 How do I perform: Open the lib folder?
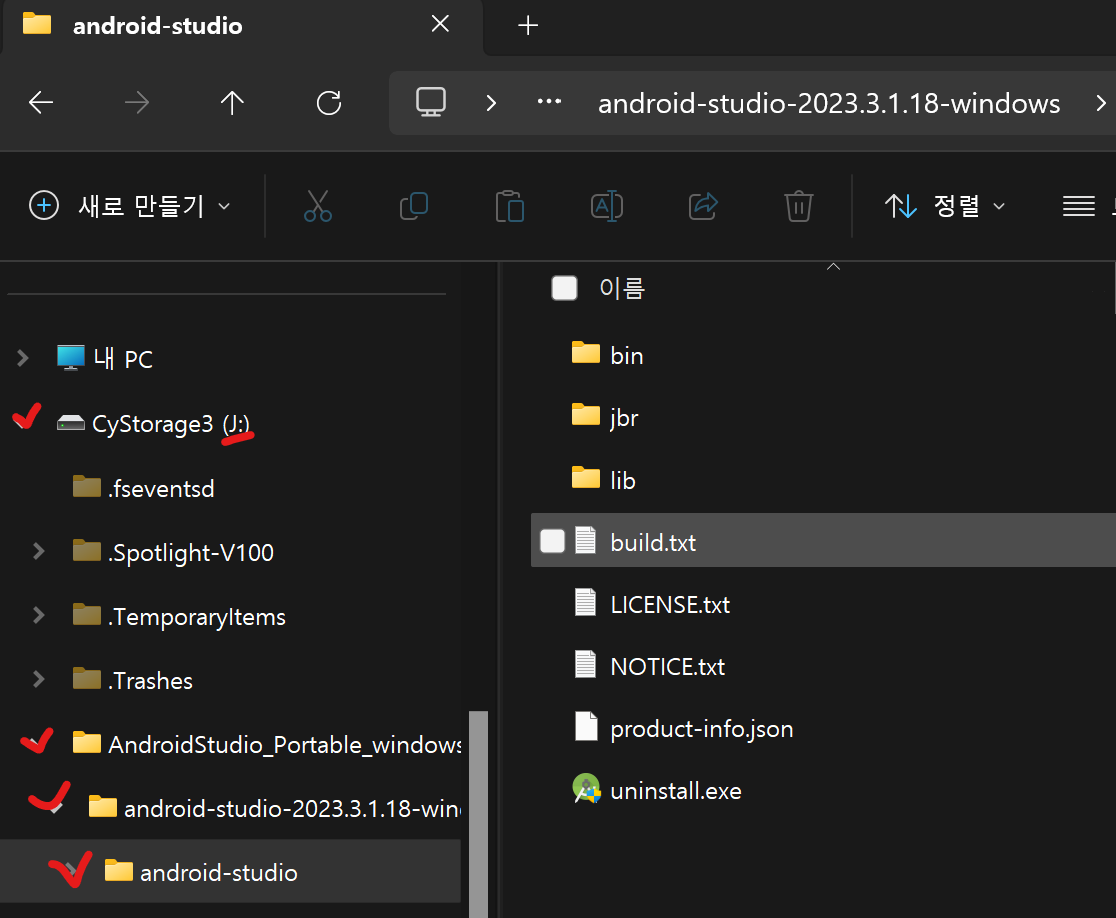[623, 480]
